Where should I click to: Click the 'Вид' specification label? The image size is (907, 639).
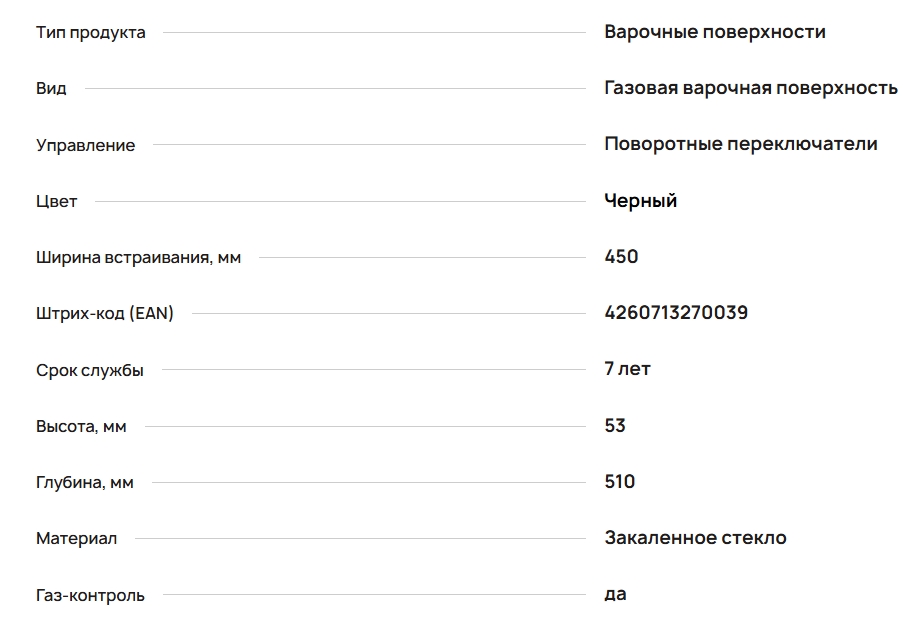click(x=52, y=89)
